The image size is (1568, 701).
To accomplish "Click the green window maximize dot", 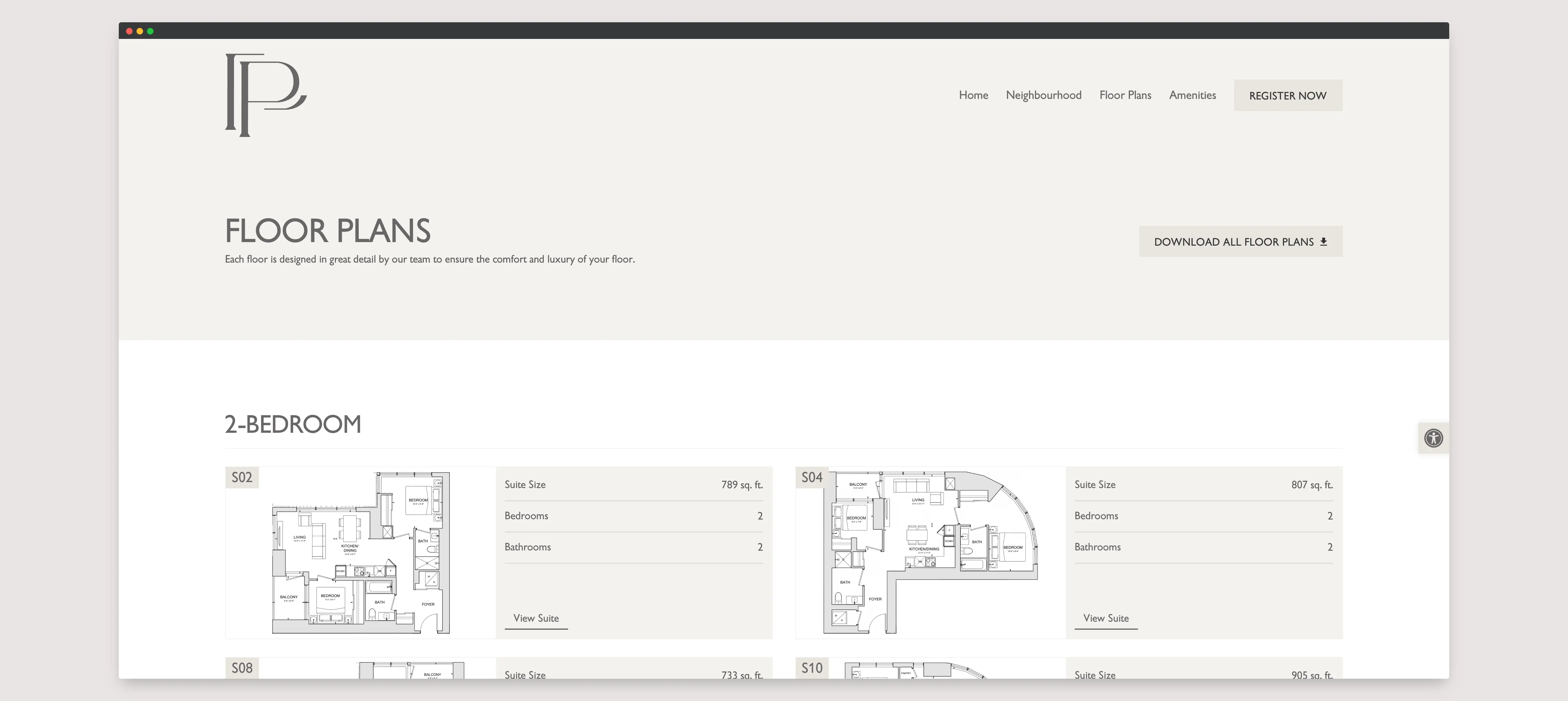I will (x=150, y=31).
